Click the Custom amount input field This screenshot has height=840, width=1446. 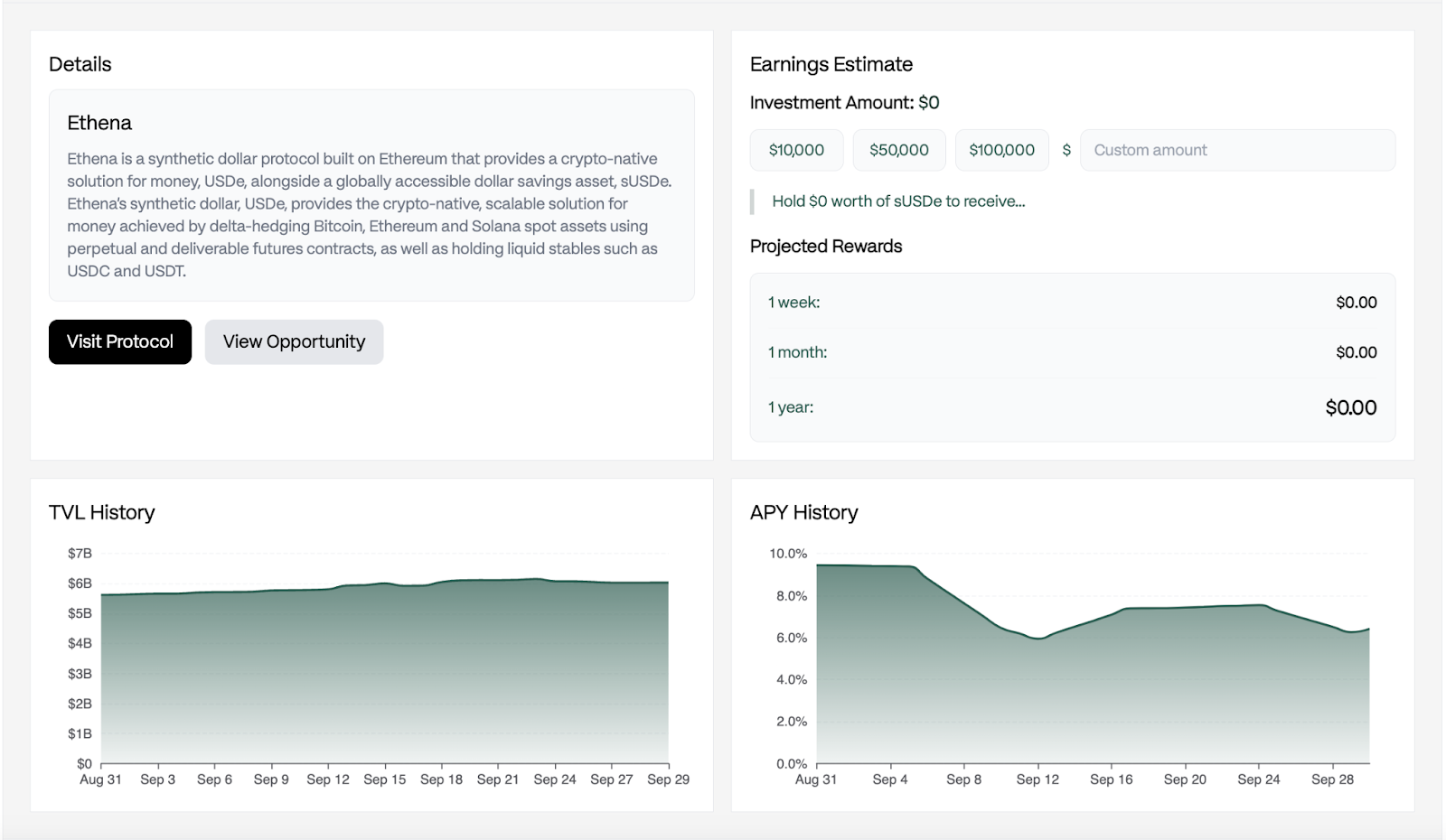pos(1238,150)
